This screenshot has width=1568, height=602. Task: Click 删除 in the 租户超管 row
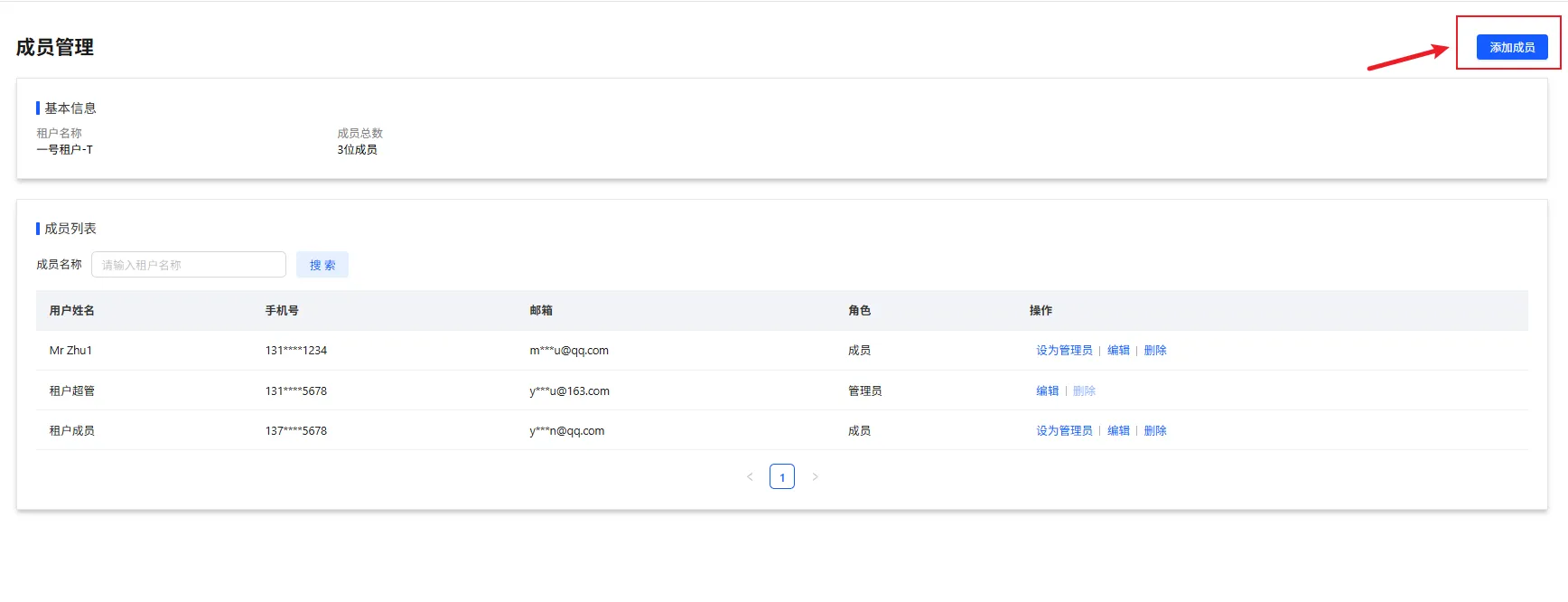pos(1084,391)
